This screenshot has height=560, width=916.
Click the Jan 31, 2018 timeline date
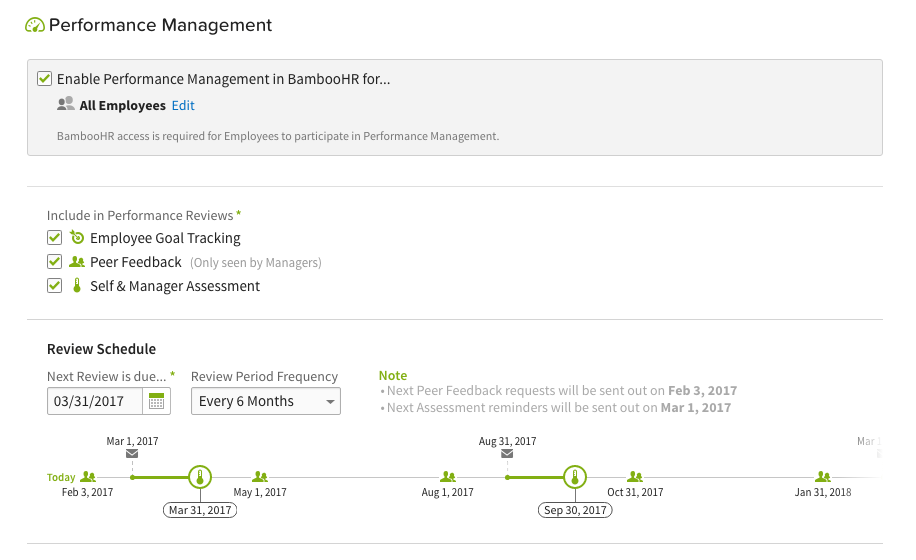823,492
